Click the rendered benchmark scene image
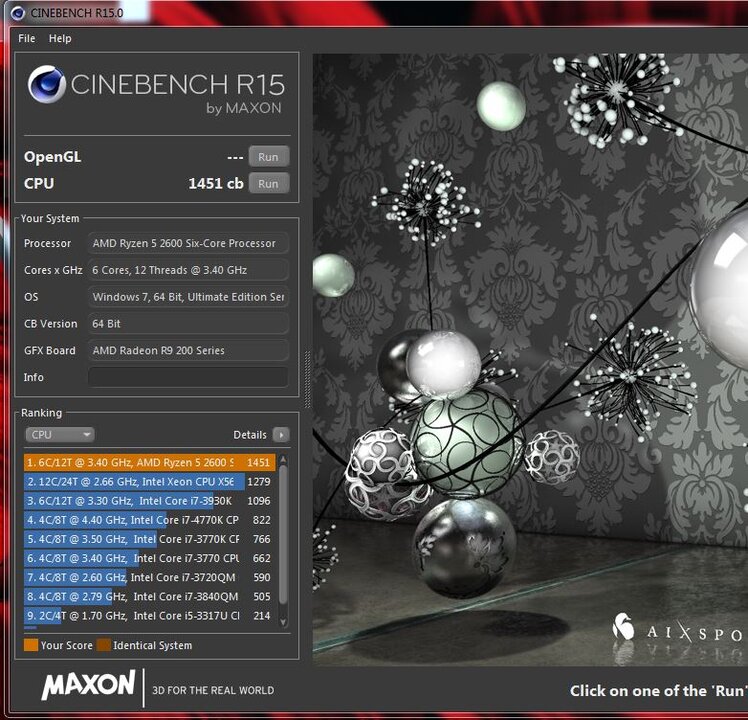The height and width of the screenshot is (720, 748). click(x=530, y=359)
